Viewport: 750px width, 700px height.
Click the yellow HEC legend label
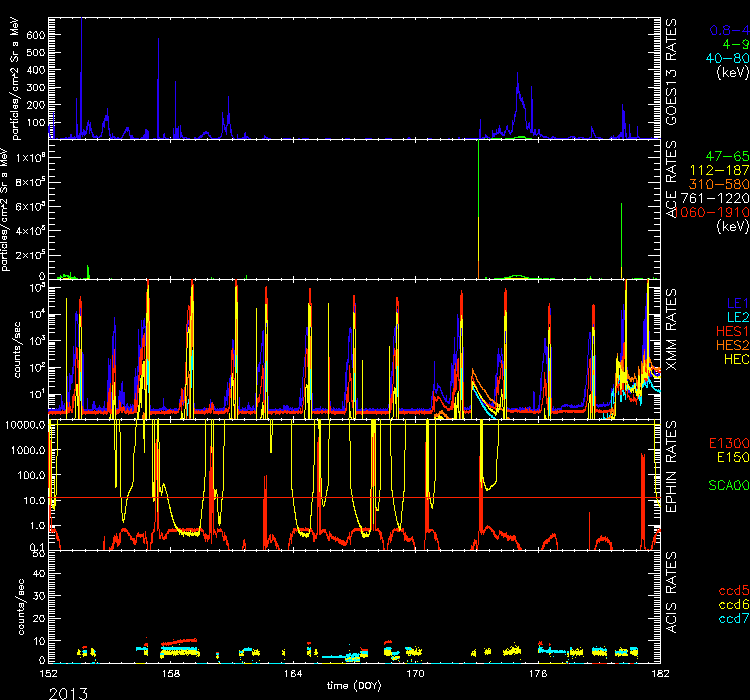pos(733,357)
